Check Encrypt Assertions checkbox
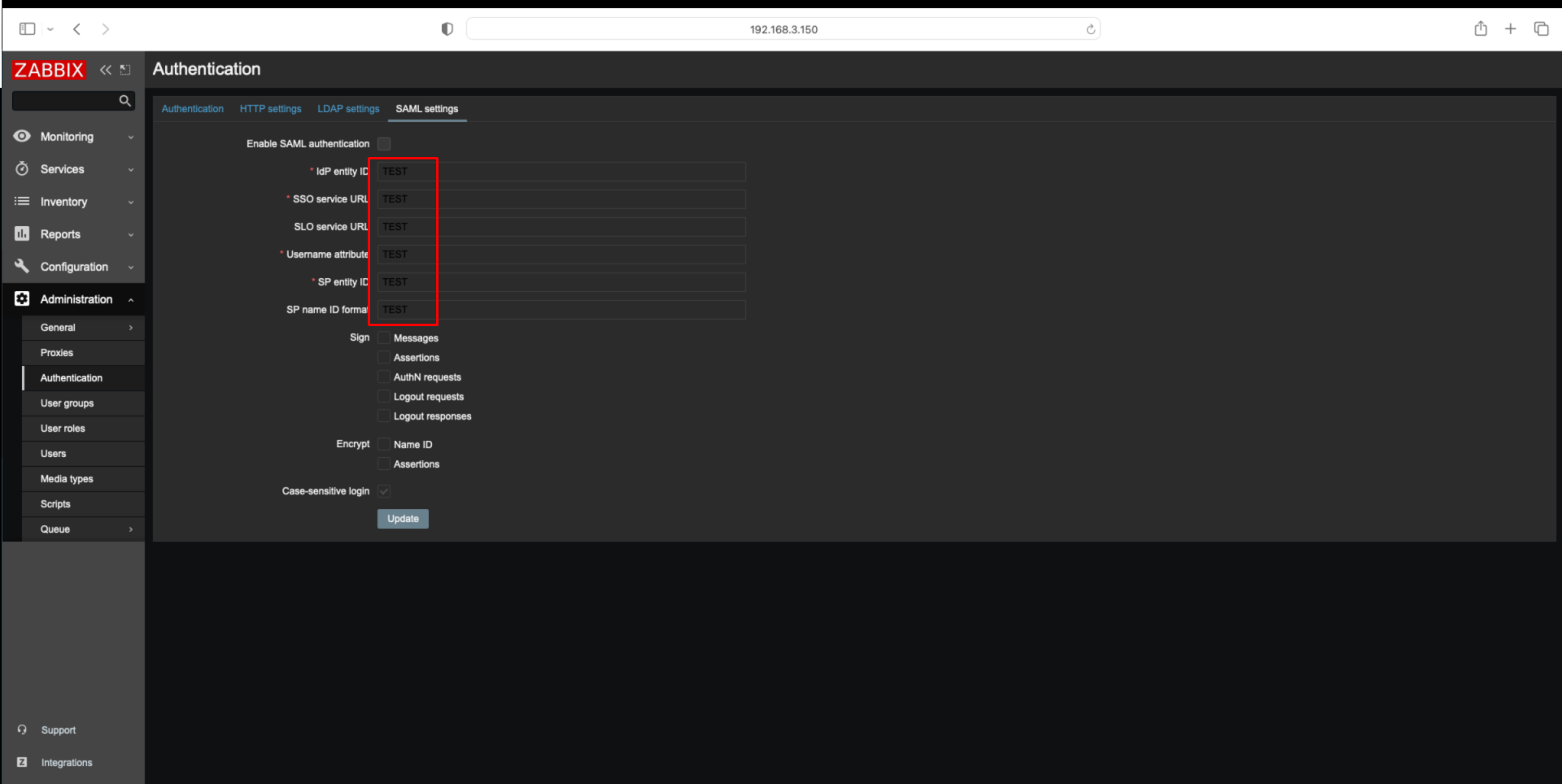Screen dimensions: 1562x784 coord(384,464)
